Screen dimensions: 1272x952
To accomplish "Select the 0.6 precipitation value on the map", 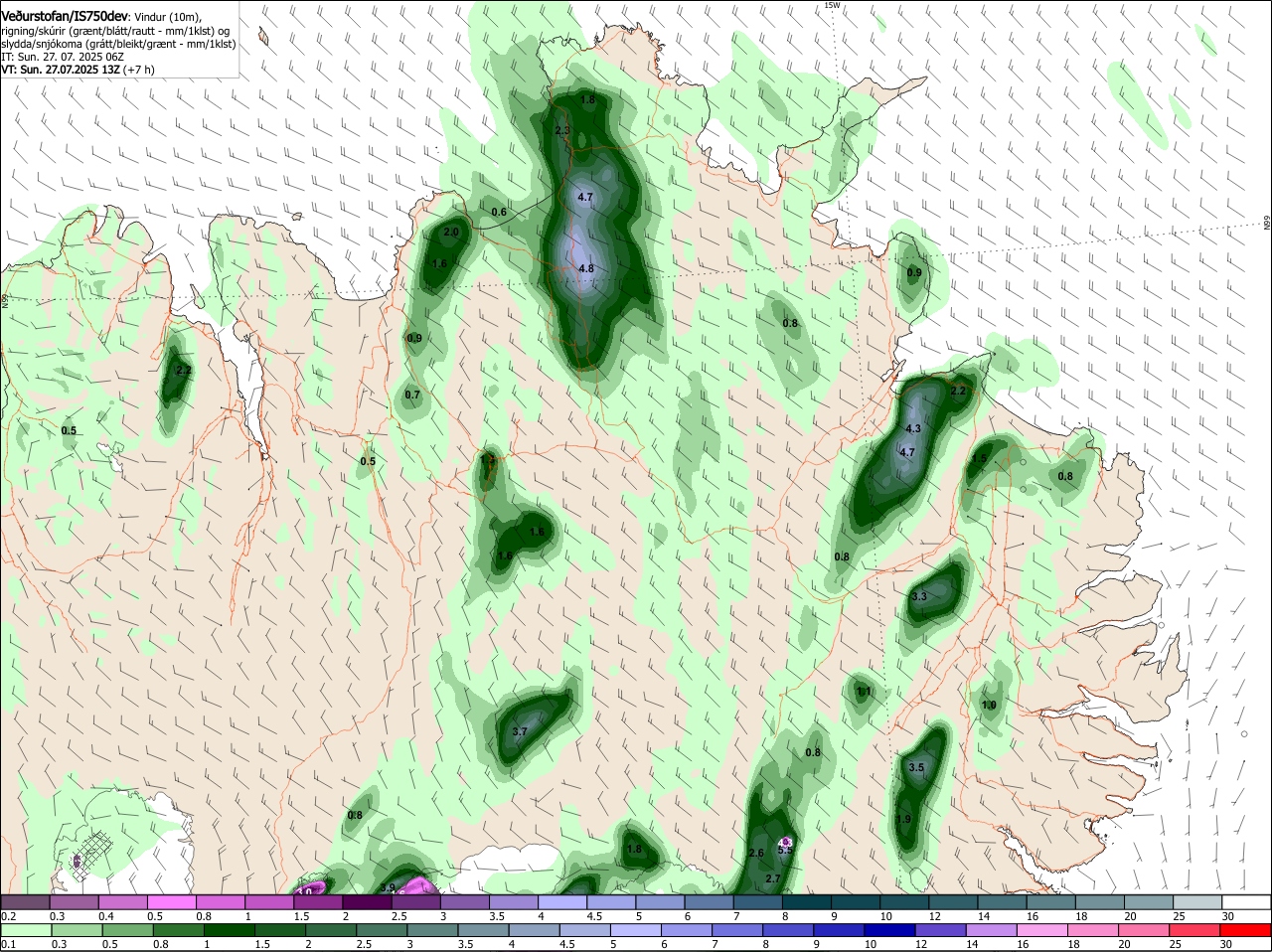I will (x=499, y=212).
